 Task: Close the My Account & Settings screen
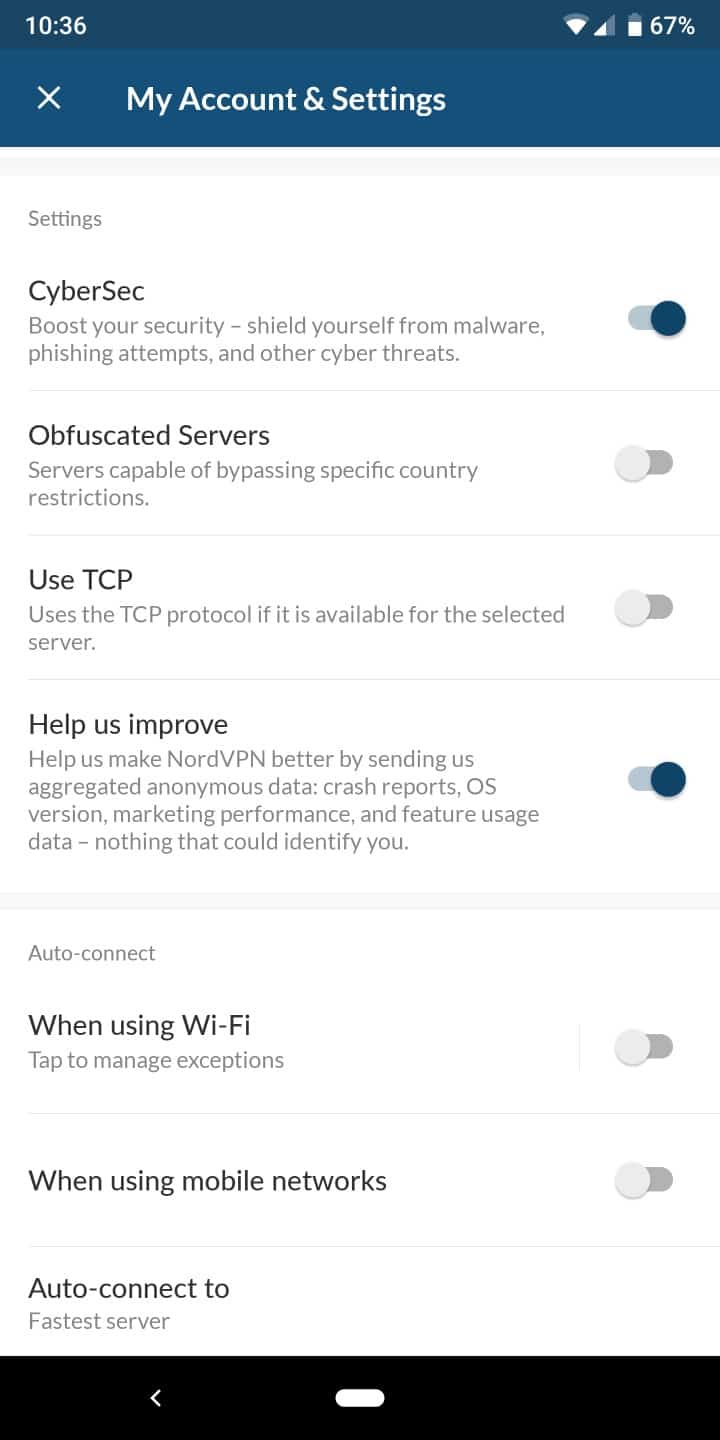49,98
